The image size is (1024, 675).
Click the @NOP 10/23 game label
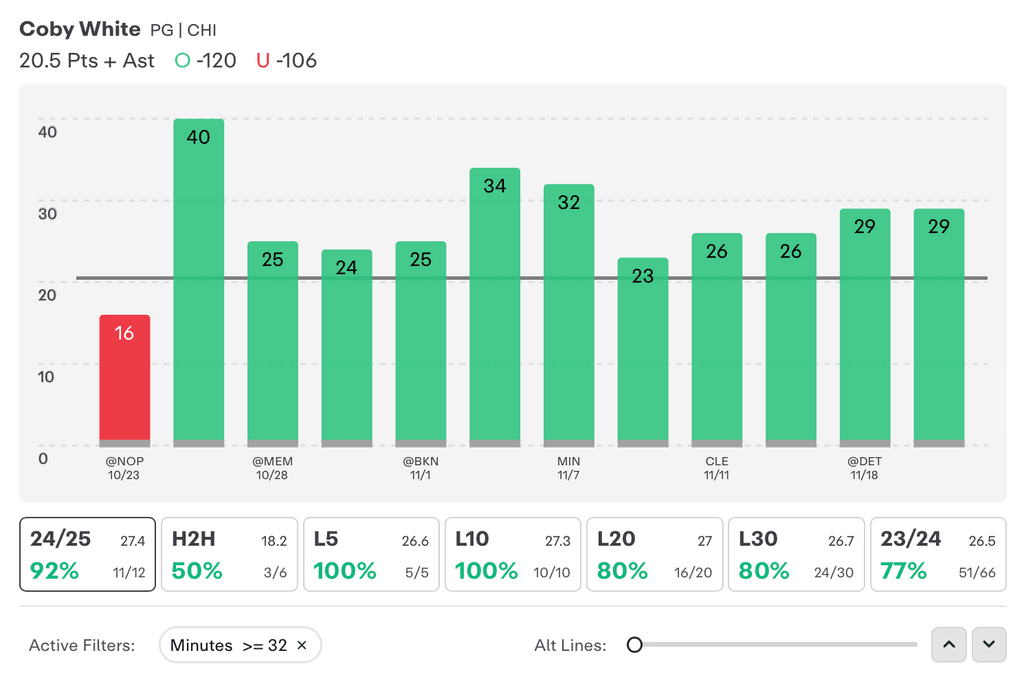tap(124, 468)
